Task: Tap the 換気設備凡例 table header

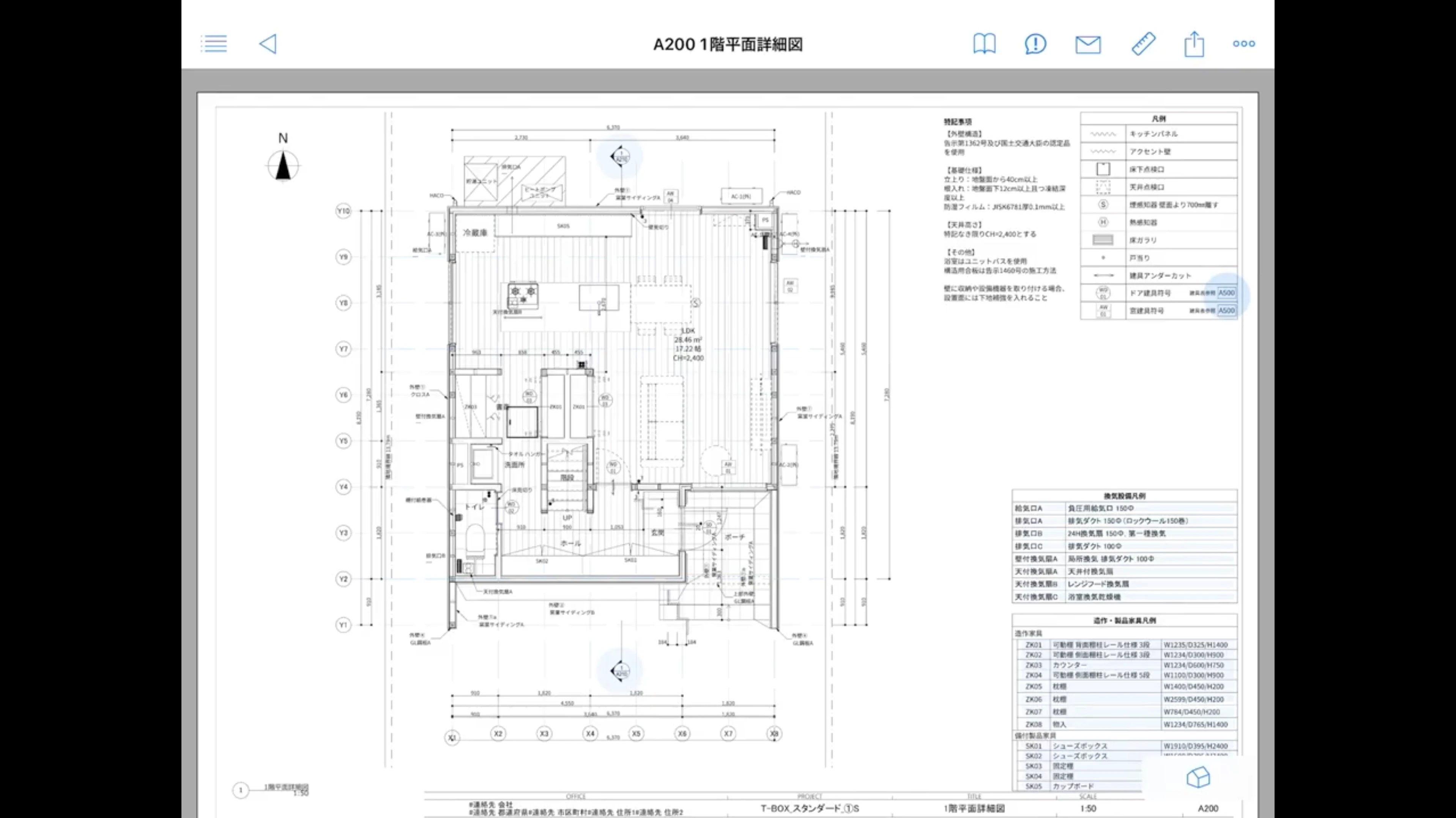Action: [x=1124, y=496]
